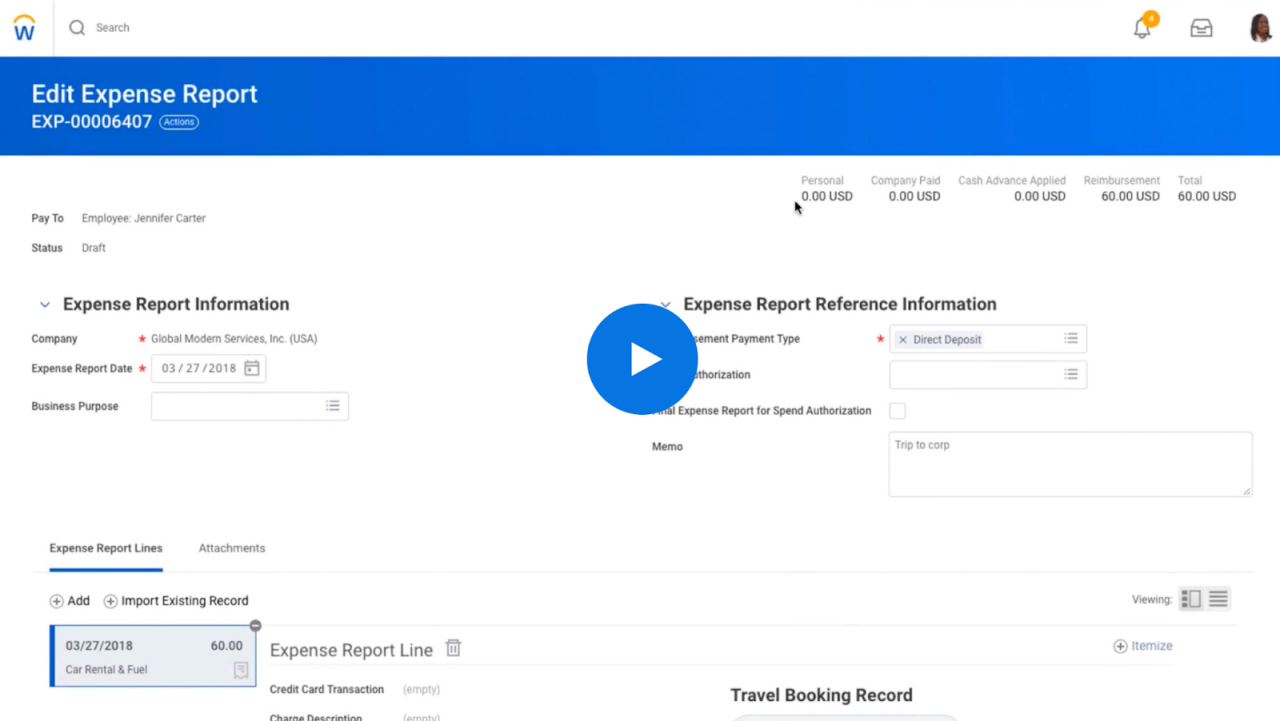Screen dimensions: 1280x721
Task: Add a new expense line
Action: (70, 601)
